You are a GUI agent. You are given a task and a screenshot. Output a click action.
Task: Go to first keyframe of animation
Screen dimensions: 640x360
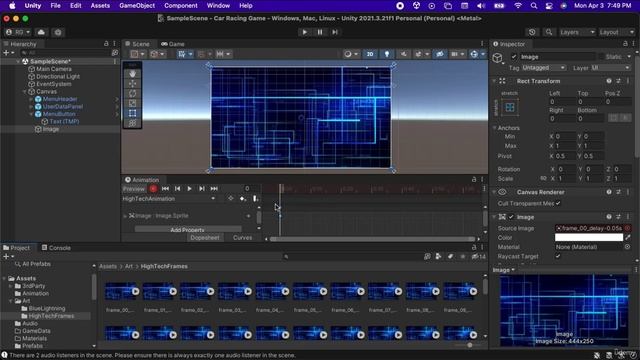[165, 189]
